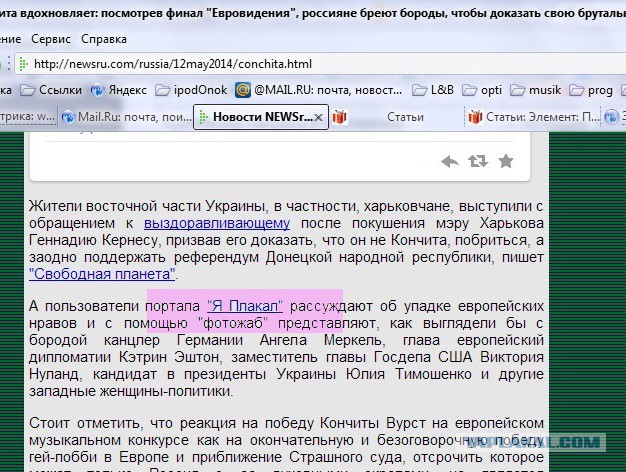
Task: Switch to the Статьи: Элемент tab
Action: (533, 117)
